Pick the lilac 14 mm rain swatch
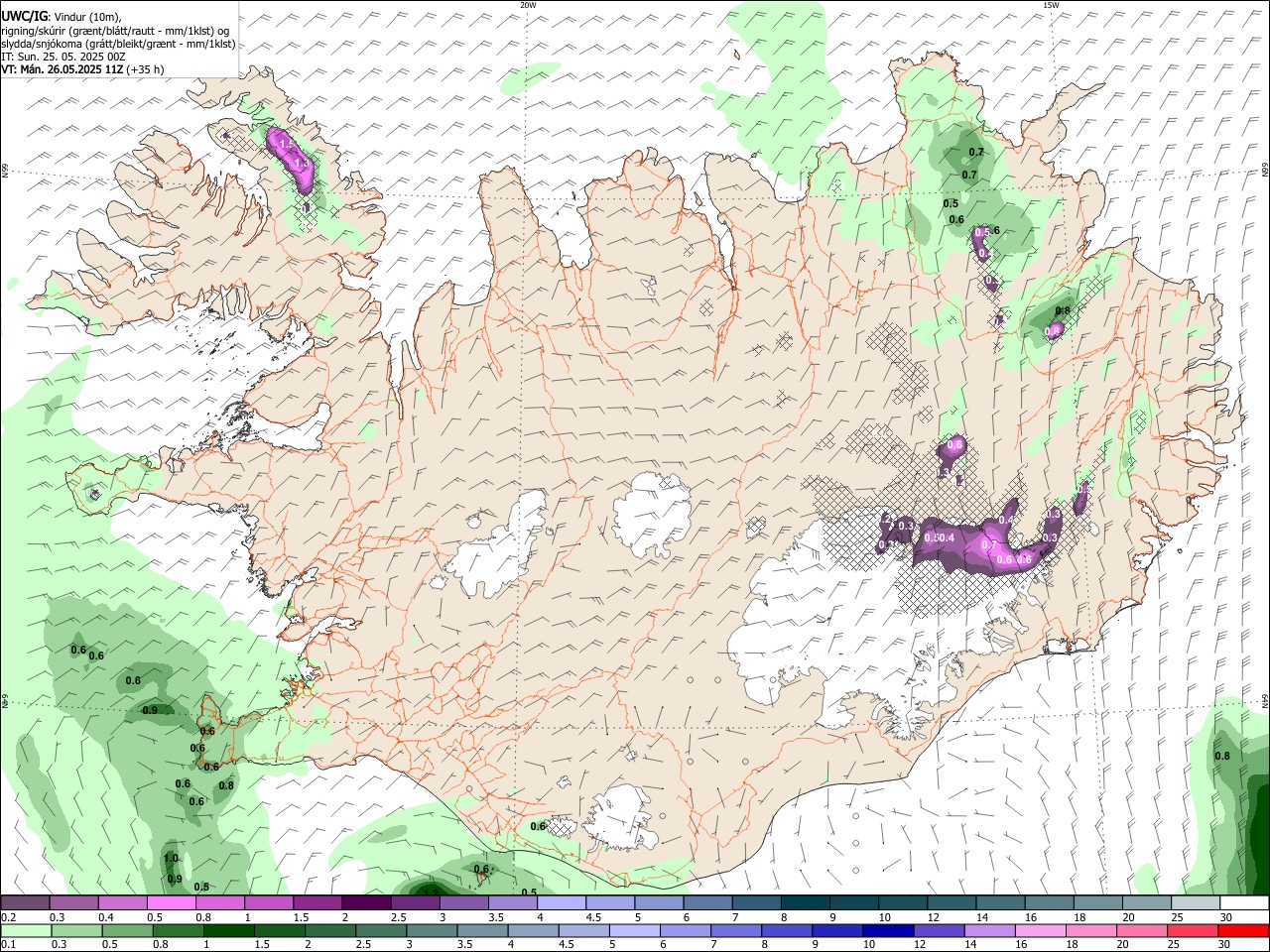Screen dimensions: 1270x952 coord(988,930)
